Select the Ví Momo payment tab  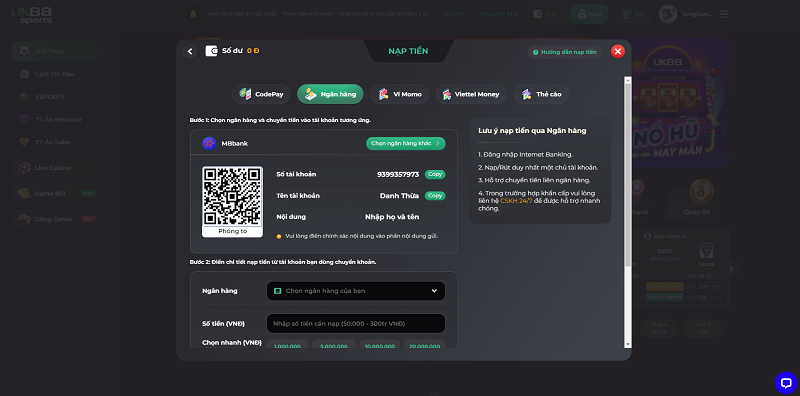[x=399, y=94]
